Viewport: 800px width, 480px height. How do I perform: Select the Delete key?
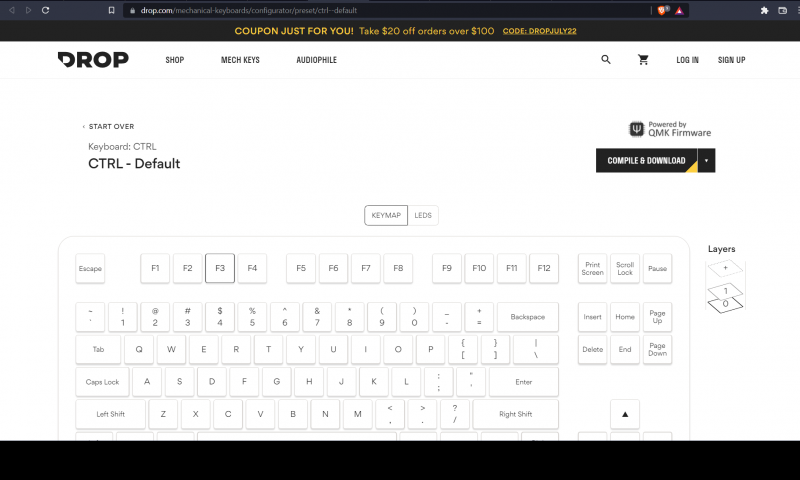pos(592,349)
